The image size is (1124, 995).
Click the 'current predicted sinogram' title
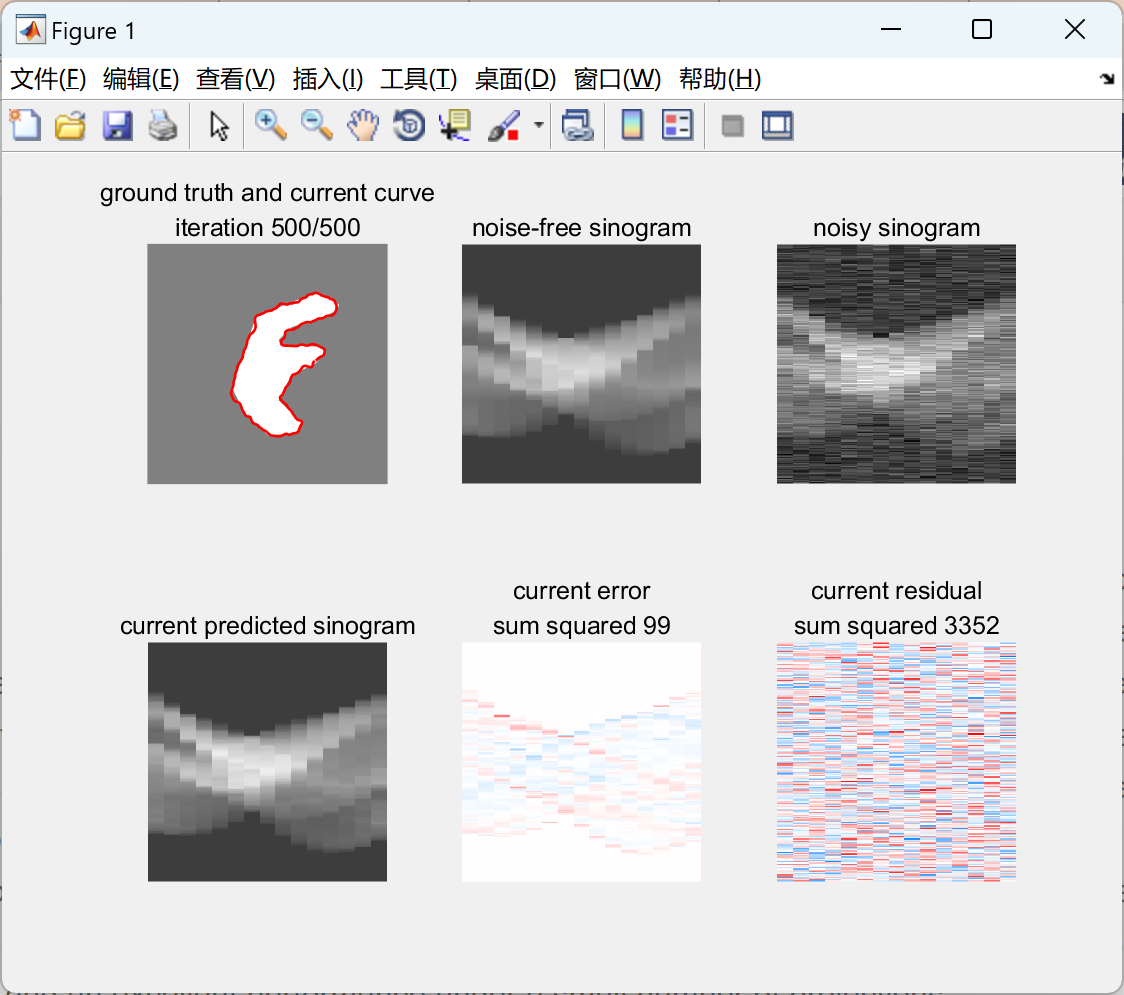[x=267, y=626]
